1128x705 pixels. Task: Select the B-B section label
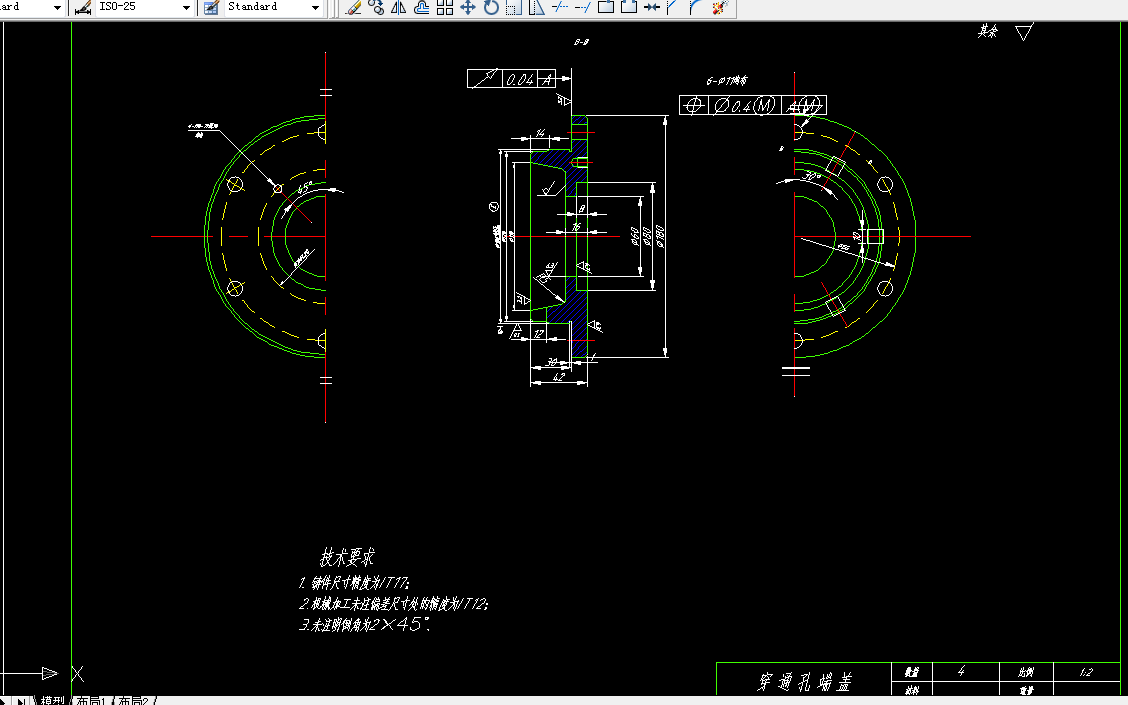(x=581, y=42)
